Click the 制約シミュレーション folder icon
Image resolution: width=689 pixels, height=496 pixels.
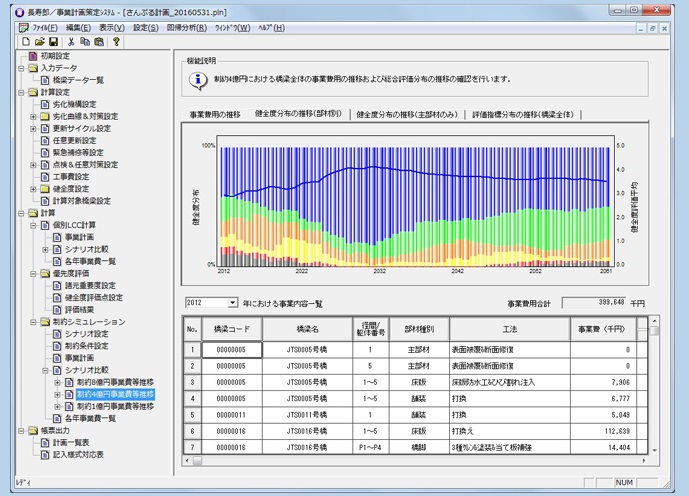[45, 322]
